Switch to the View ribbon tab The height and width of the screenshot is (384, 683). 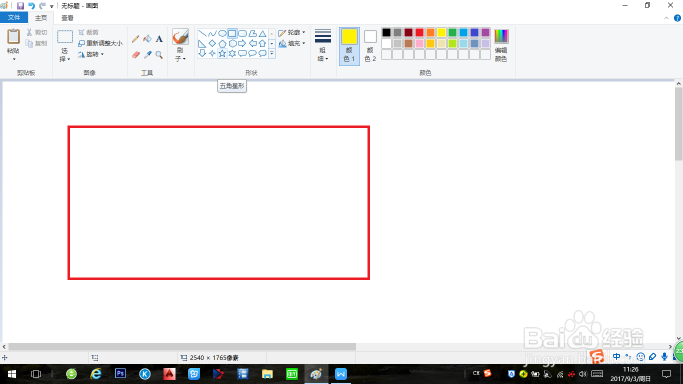click(67, 18)
